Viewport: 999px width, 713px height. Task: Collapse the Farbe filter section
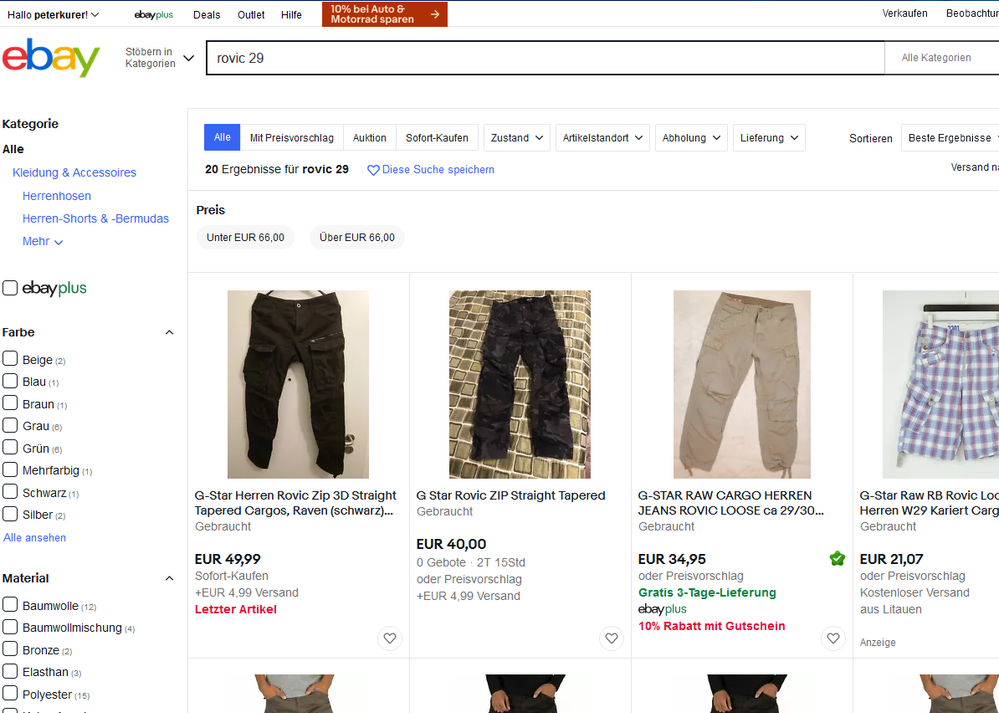[x=168, y=332]
